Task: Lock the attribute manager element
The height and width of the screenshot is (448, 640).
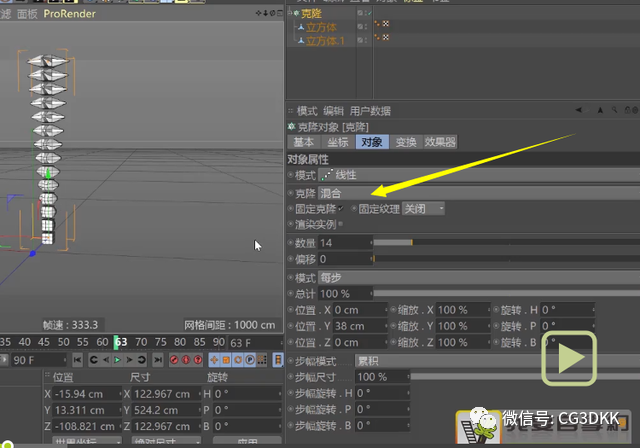Action: click(x=627, y=110)
